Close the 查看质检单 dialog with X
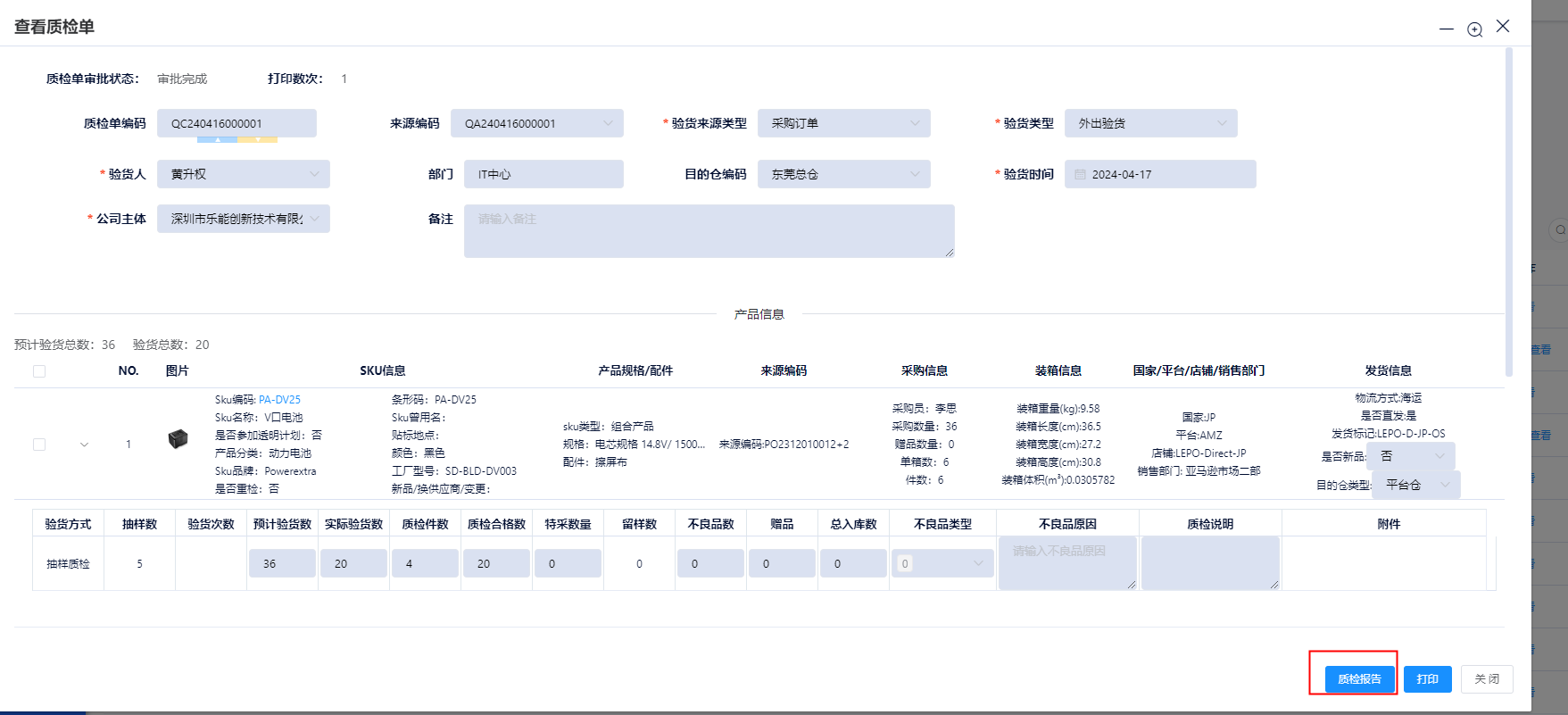This screenshot has height=715, width=1568. point(1503,27)
